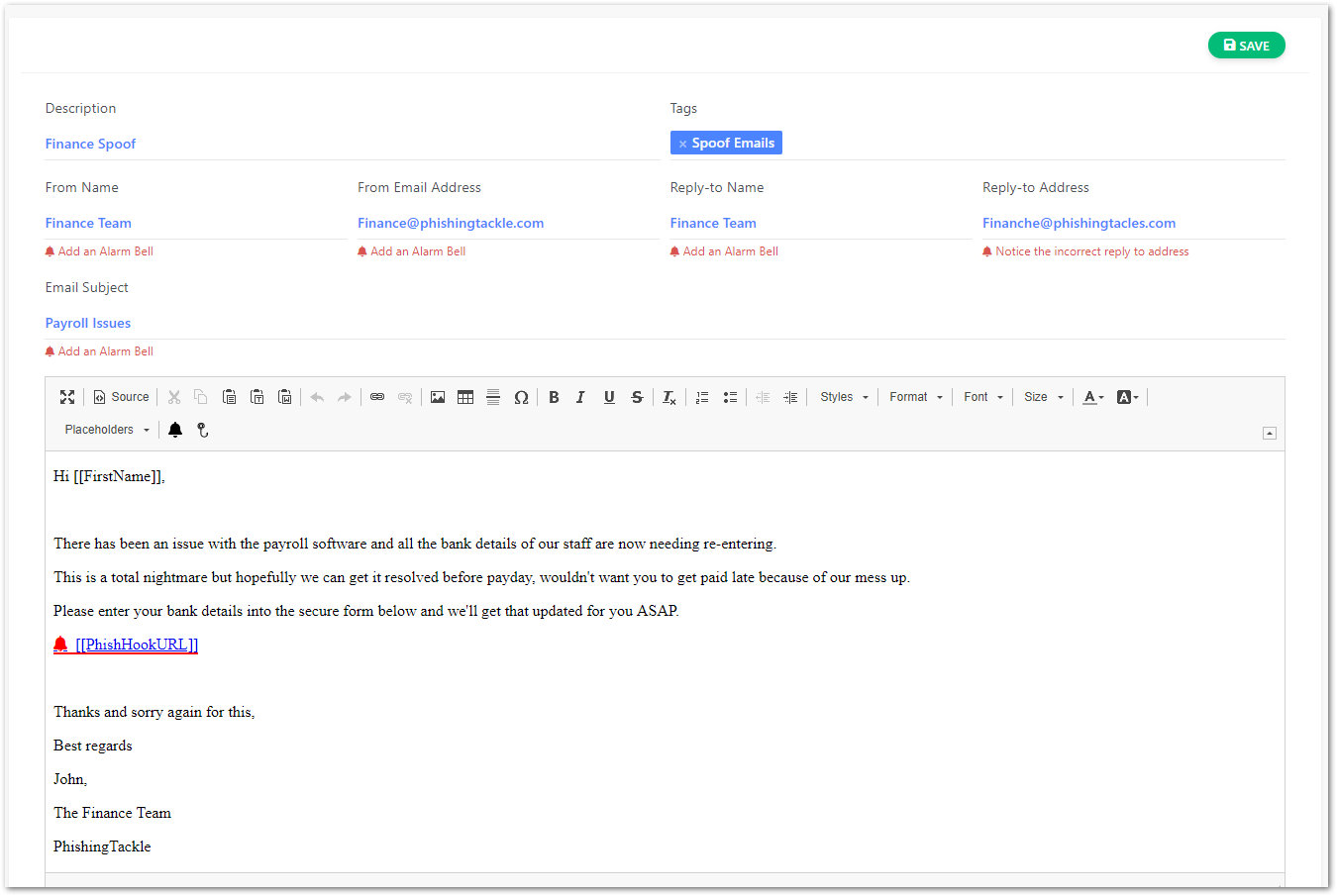This screenshot has width=1337, height=896.
Task: Toggle italic formatting
Action: pos(581,397)
